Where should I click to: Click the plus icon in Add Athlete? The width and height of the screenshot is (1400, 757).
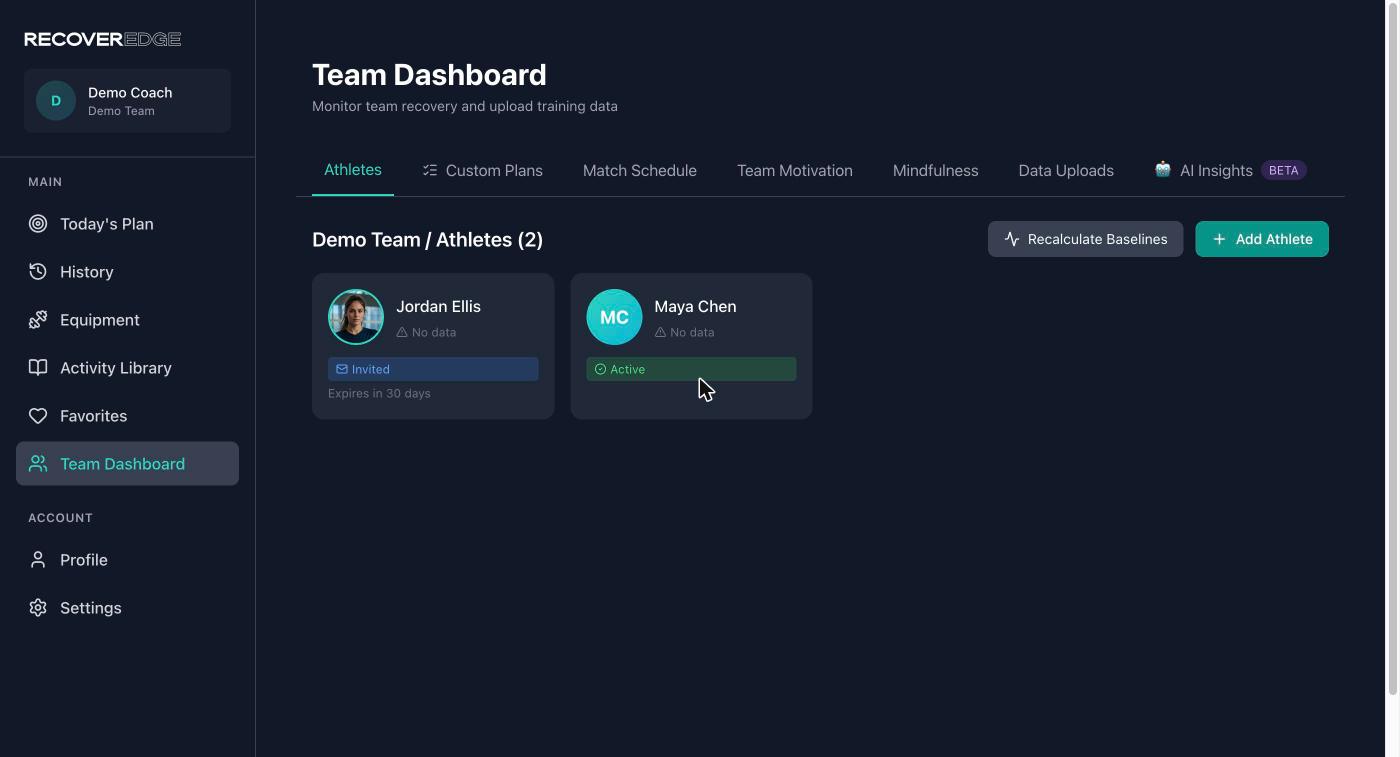point(1219,239)
